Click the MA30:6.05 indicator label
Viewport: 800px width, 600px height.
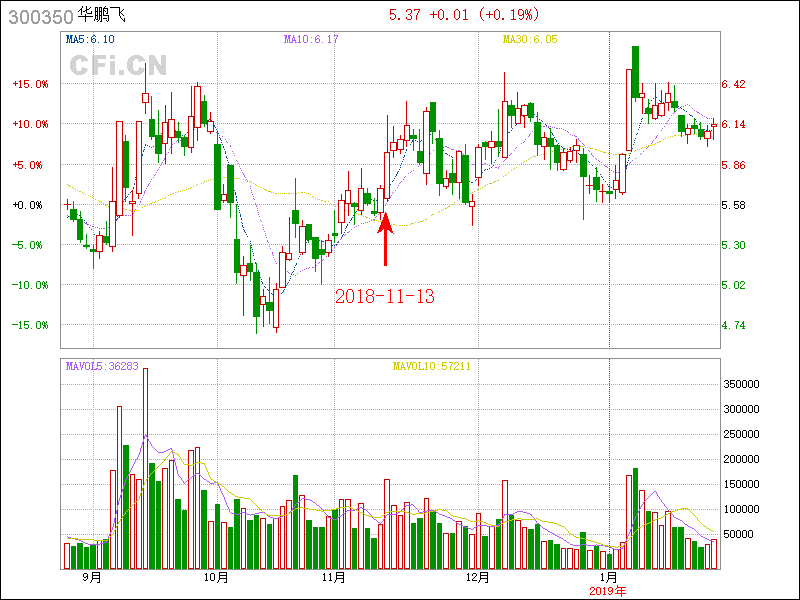[x=529, y=39]
